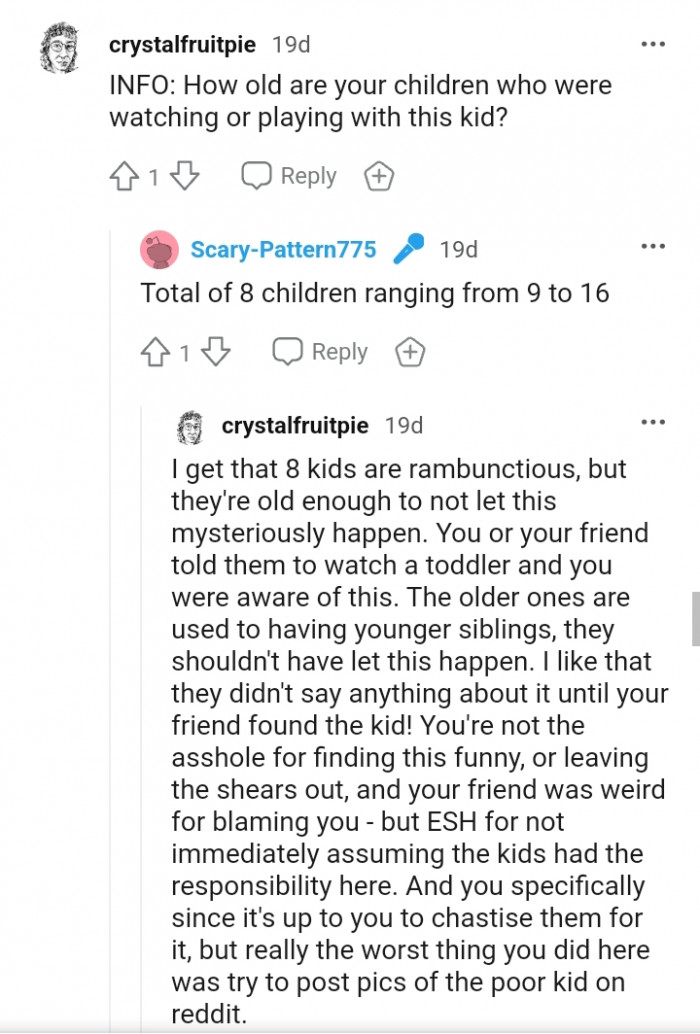Click the award icon under Scary-Pattern775's reply
Image resolution: width=700 pixels, height=1034 pixels.
[408, 352]
